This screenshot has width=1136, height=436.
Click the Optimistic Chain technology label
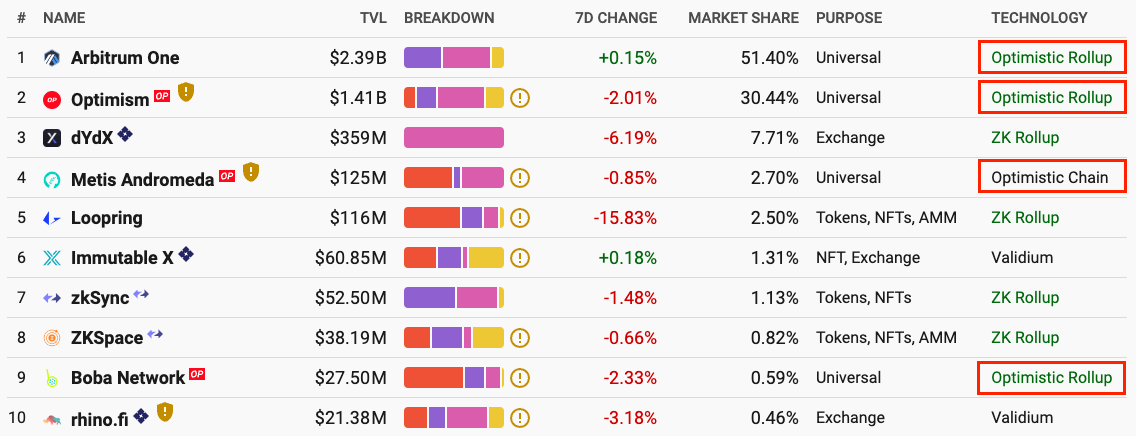(x=1049, y=178)
